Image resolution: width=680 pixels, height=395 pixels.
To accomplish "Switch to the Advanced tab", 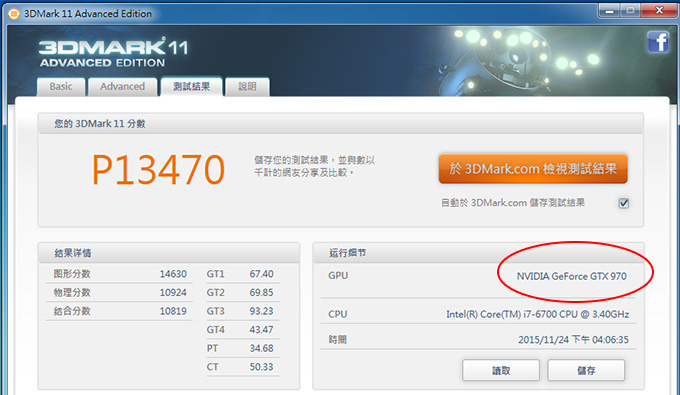I will (x=123, y=87).
